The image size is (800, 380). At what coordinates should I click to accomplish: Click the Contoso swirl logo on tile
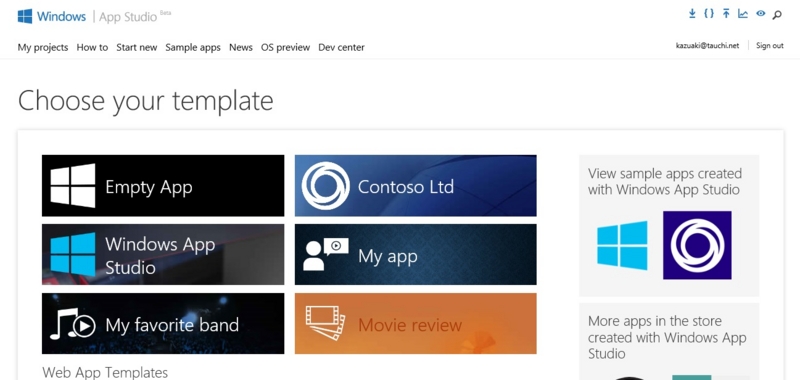point(326,186)
